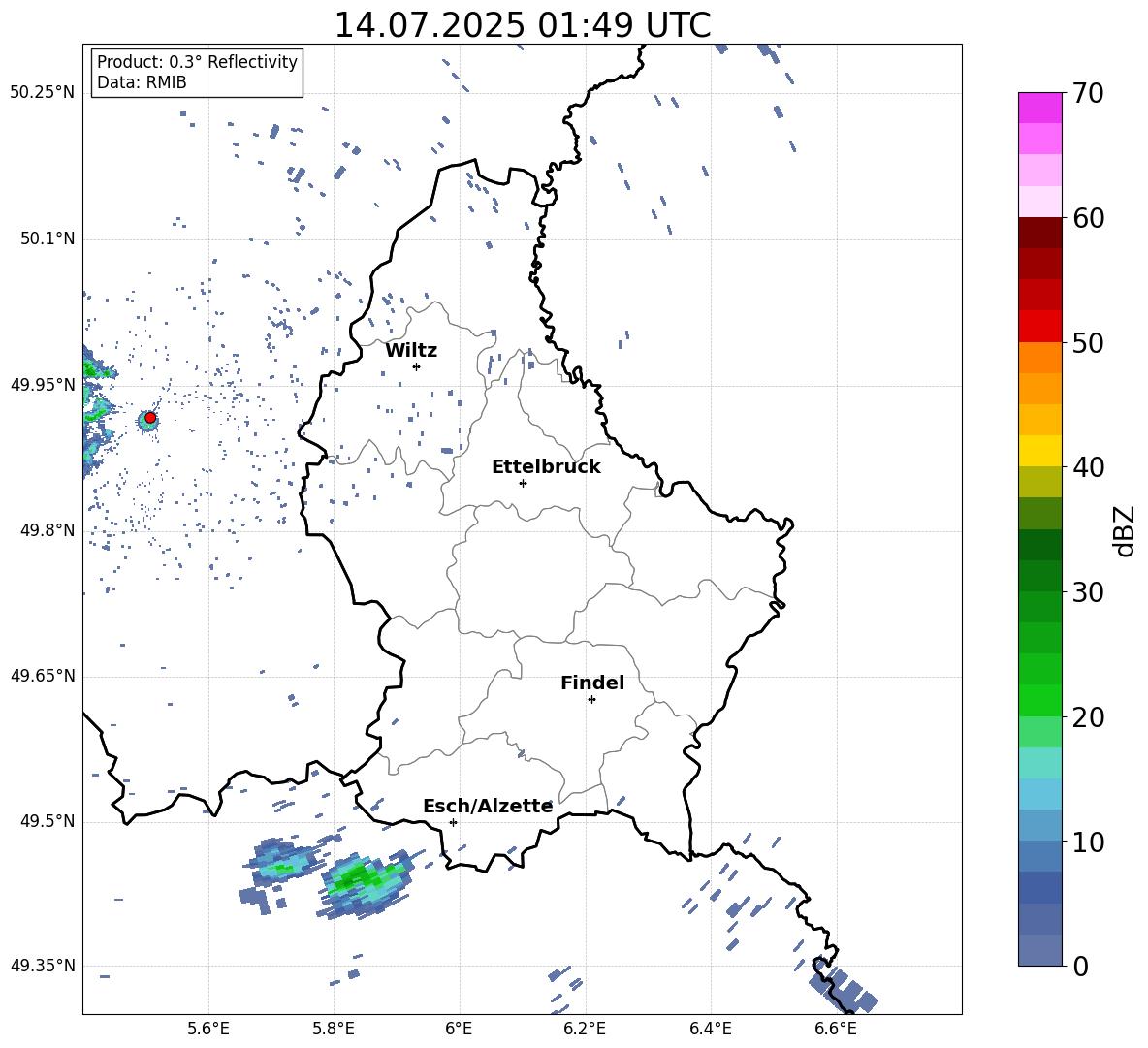Click the bright red colorbar segment above 50
Image resolution: width=1148 pixels, height=1048 pixels.
(x=1039, y=327)
